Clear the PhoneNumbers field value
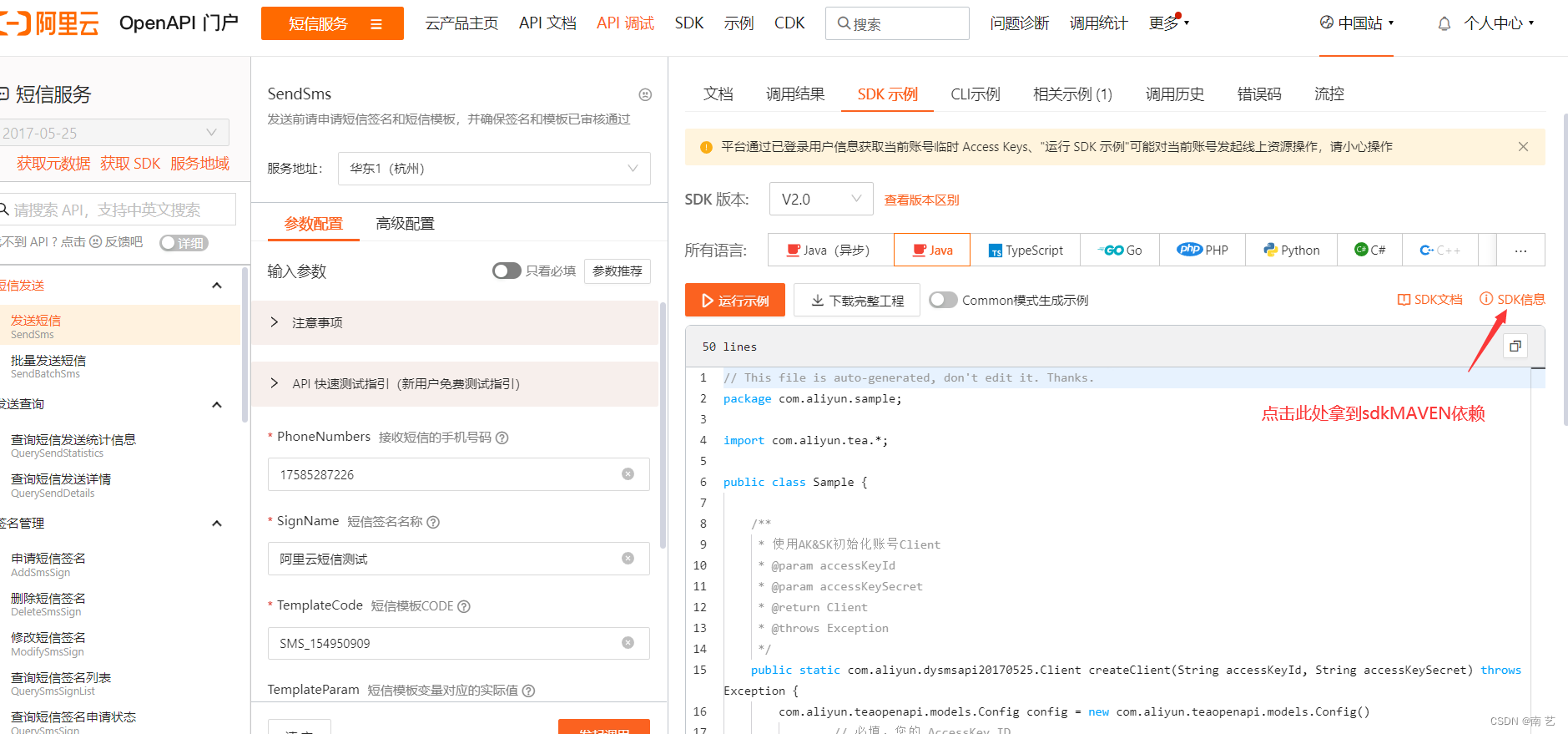Viewport: 1568px width, 734px height. 628,474
